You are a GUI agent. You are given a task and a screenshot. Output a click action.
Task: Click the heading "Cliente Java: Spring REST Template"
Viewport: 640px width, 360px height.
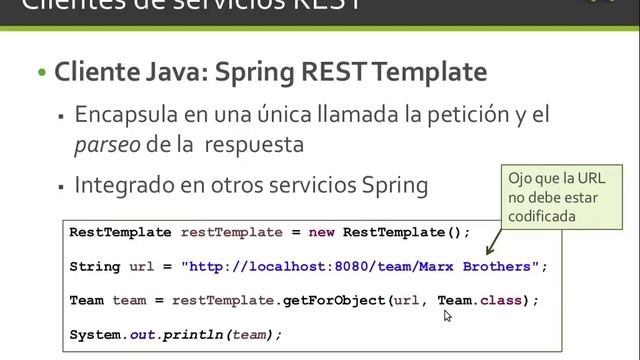click(x=270, y=73)
